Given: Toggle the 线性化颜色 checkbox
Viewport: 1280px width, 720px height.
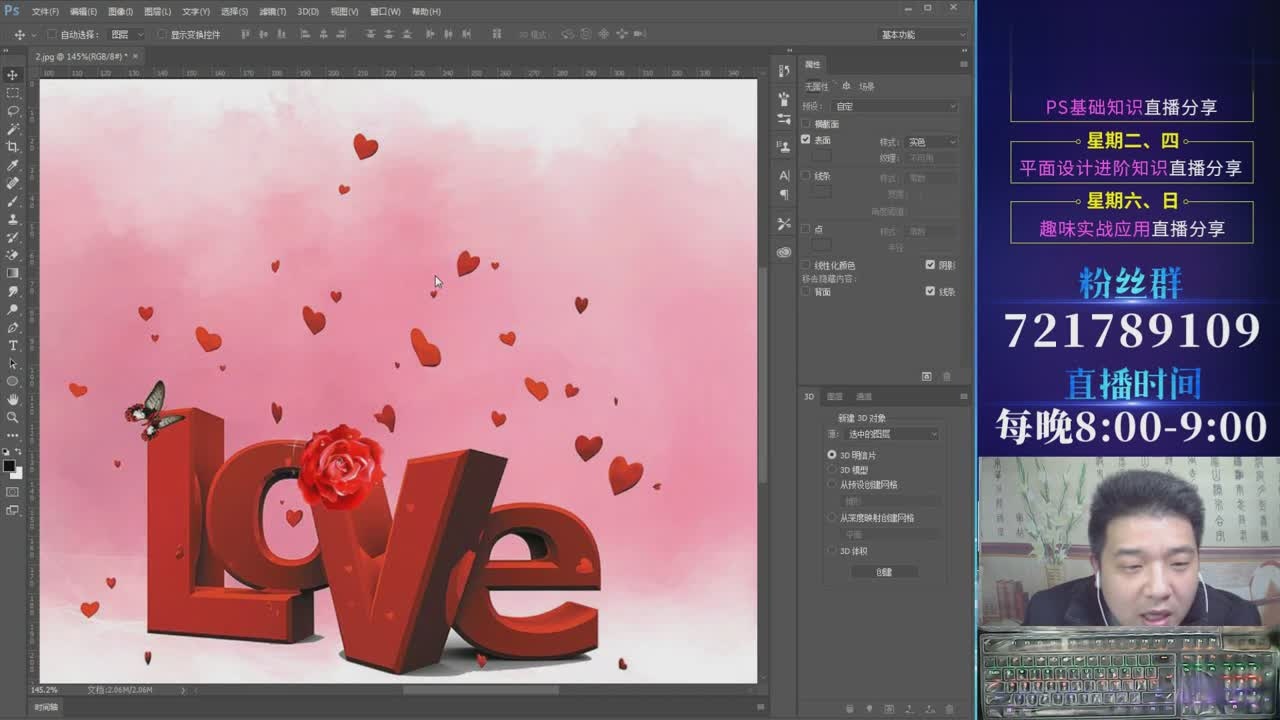Looking at the screenshot, I should coord(806,265).
